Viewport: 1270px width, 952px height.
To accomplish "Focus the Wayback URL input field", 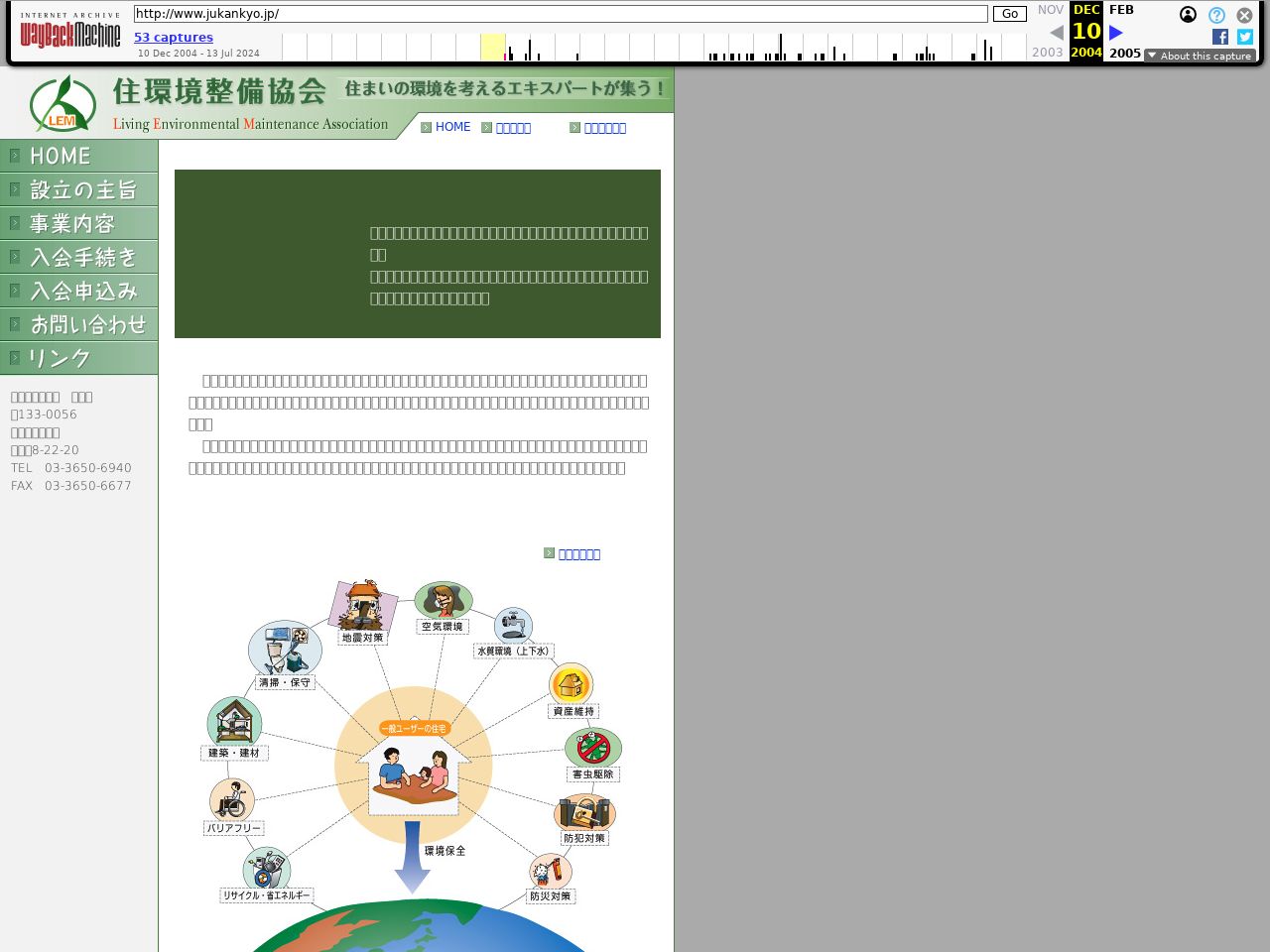I will [x=561, y=14].
